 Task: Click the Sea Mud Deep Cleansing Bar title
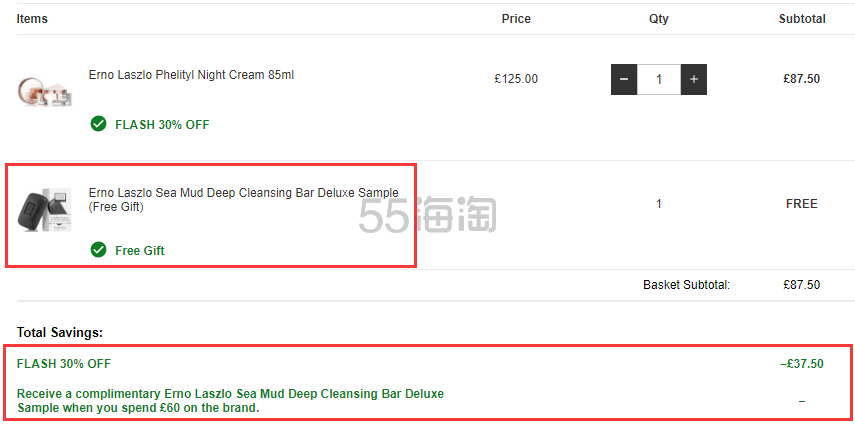[244, 200]
